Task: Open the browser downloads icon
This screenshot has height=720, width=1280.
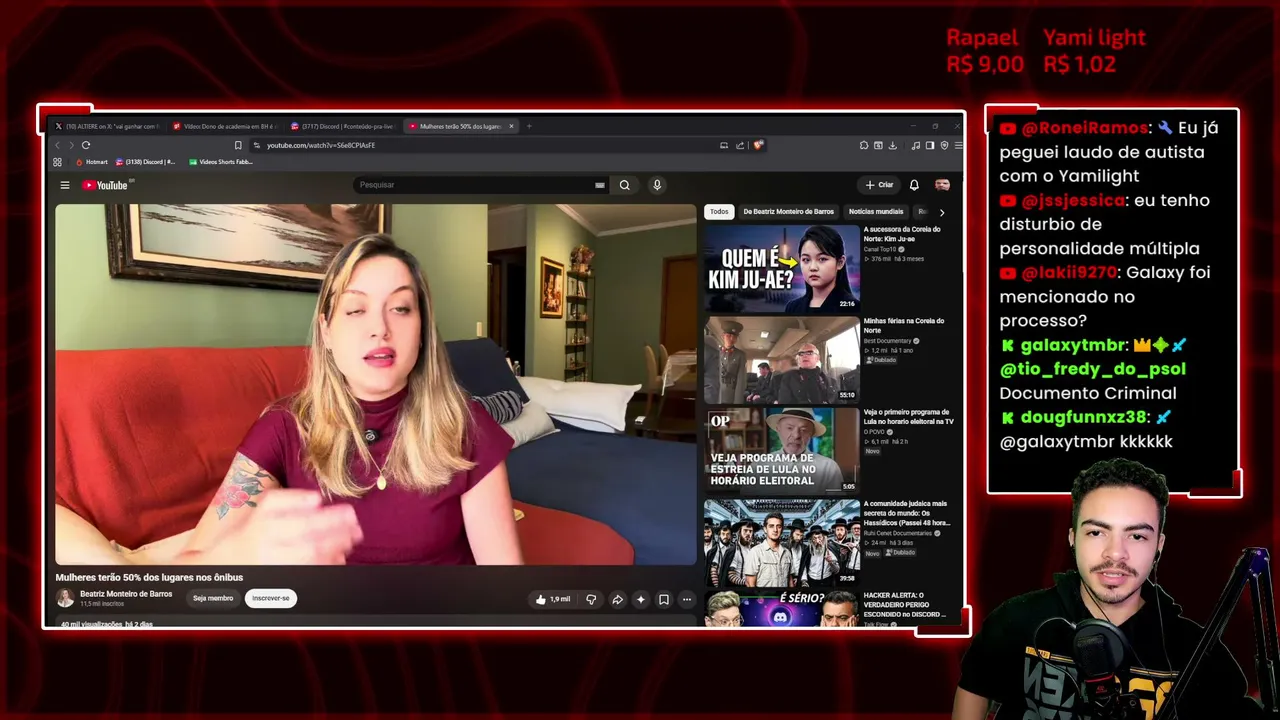Action: click(892, 145)
